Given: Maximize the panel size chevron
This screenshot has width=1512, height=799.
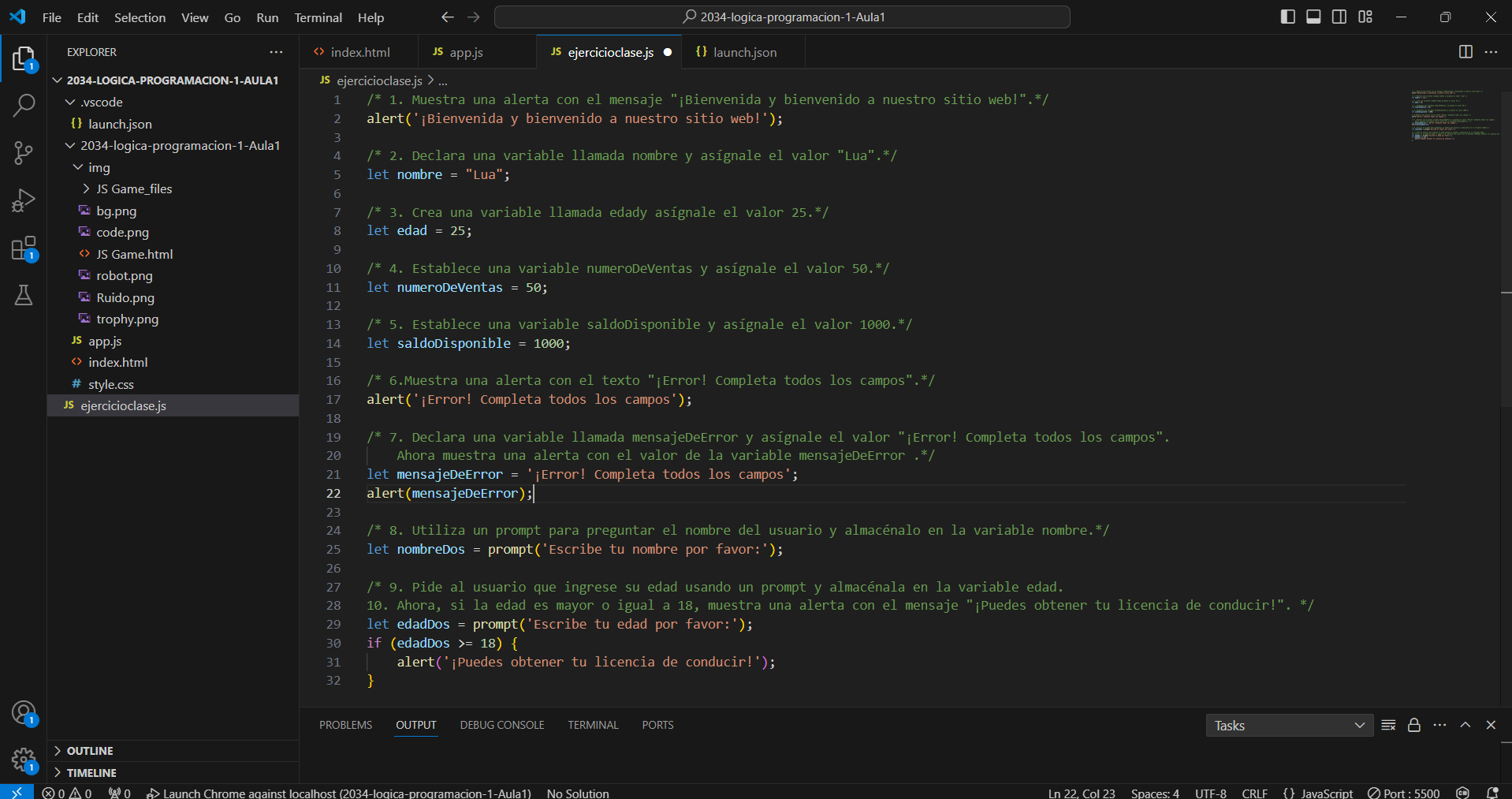Looking at the screenshot, I should 1465,725.
